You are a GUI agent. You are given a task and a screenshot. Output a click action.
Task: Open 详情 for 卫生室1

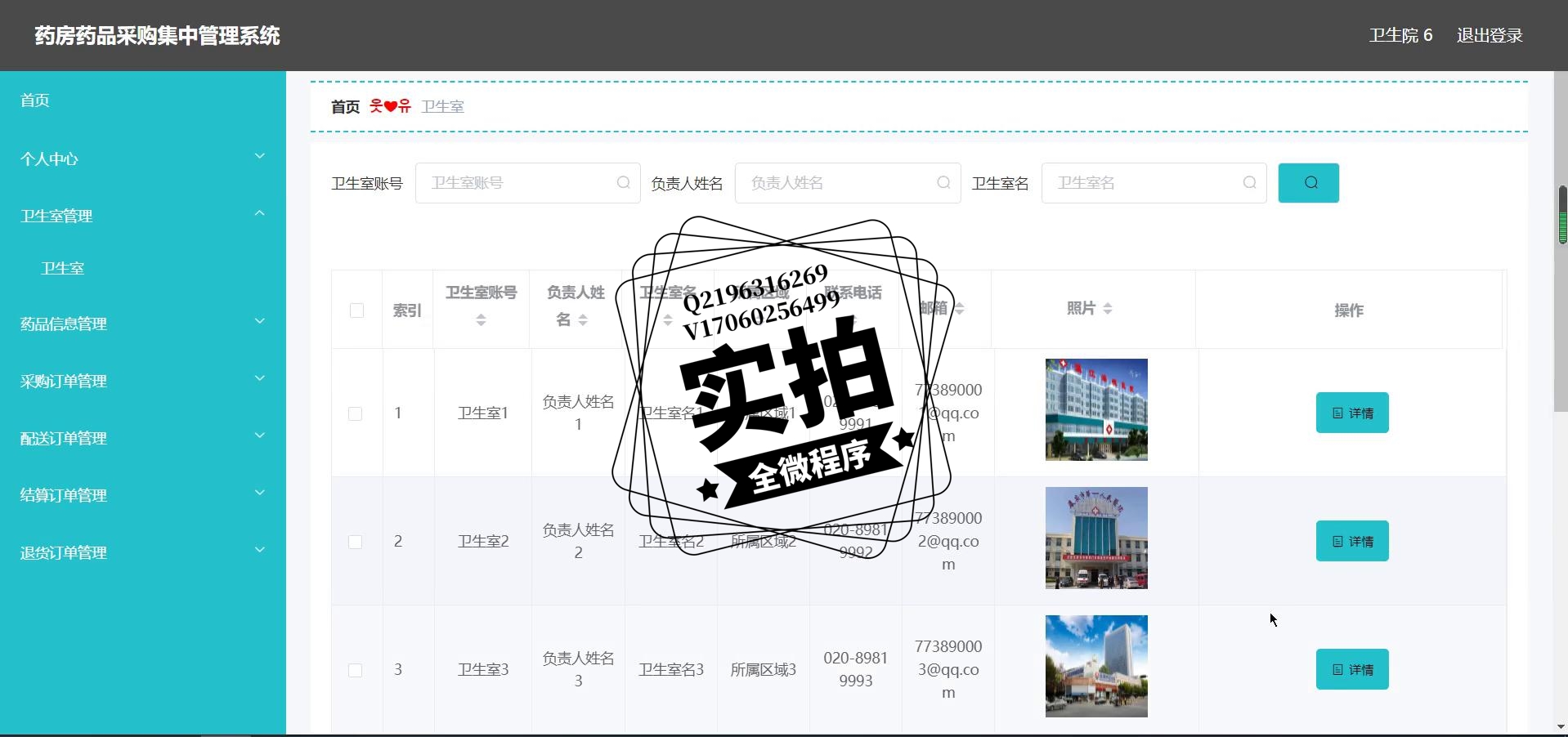[1352, 413]
